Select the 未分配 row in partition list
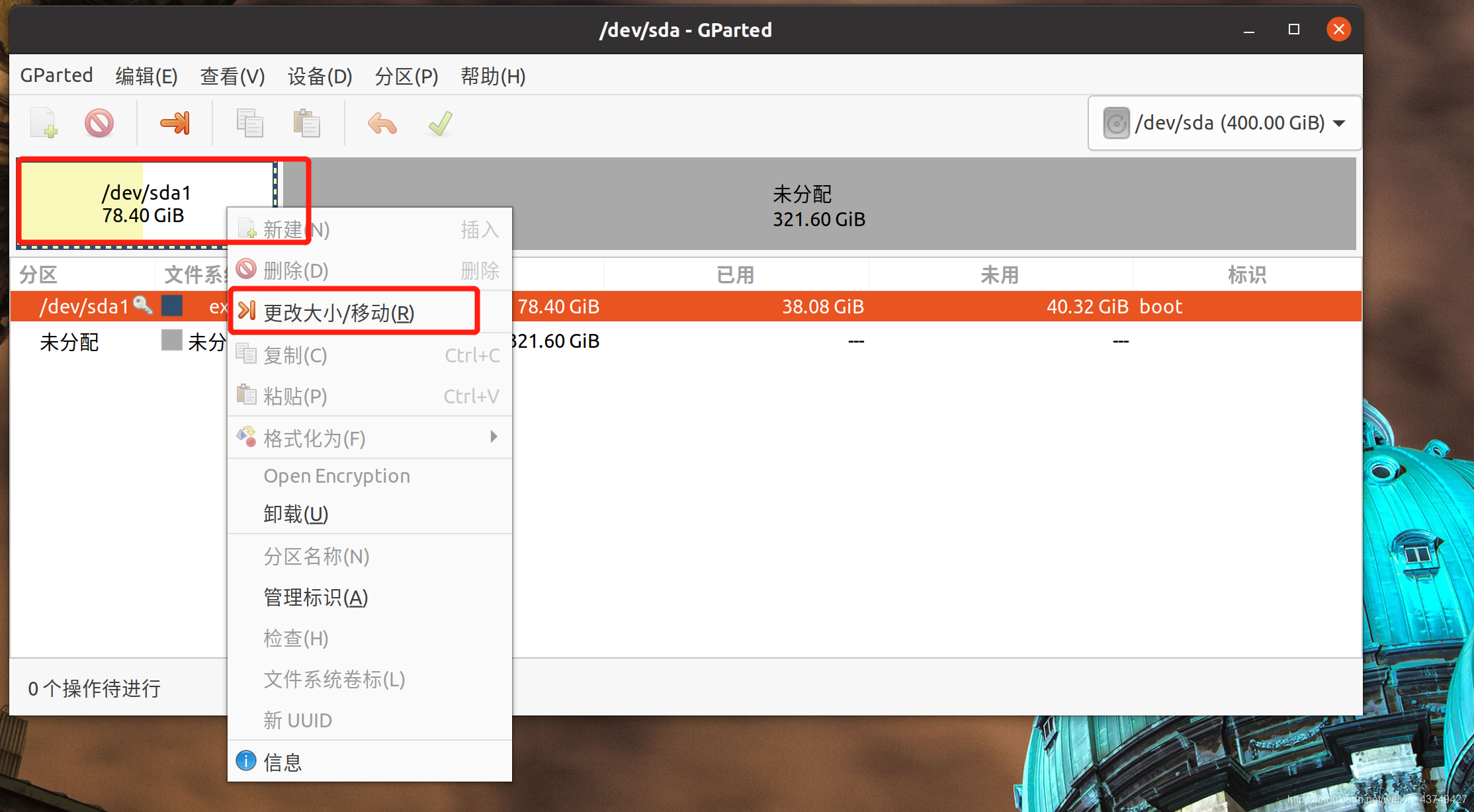Viewport: 1474px width, 812px height. (69, 341)
